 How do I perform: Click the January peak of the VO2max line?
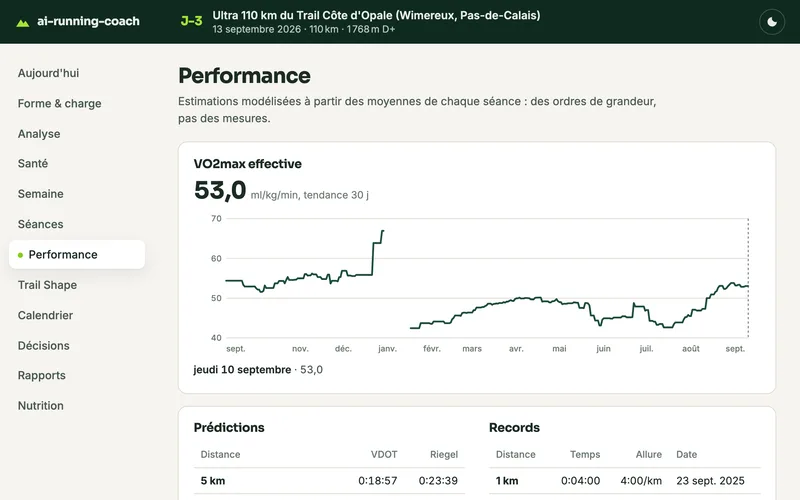(x=383, y=232)
